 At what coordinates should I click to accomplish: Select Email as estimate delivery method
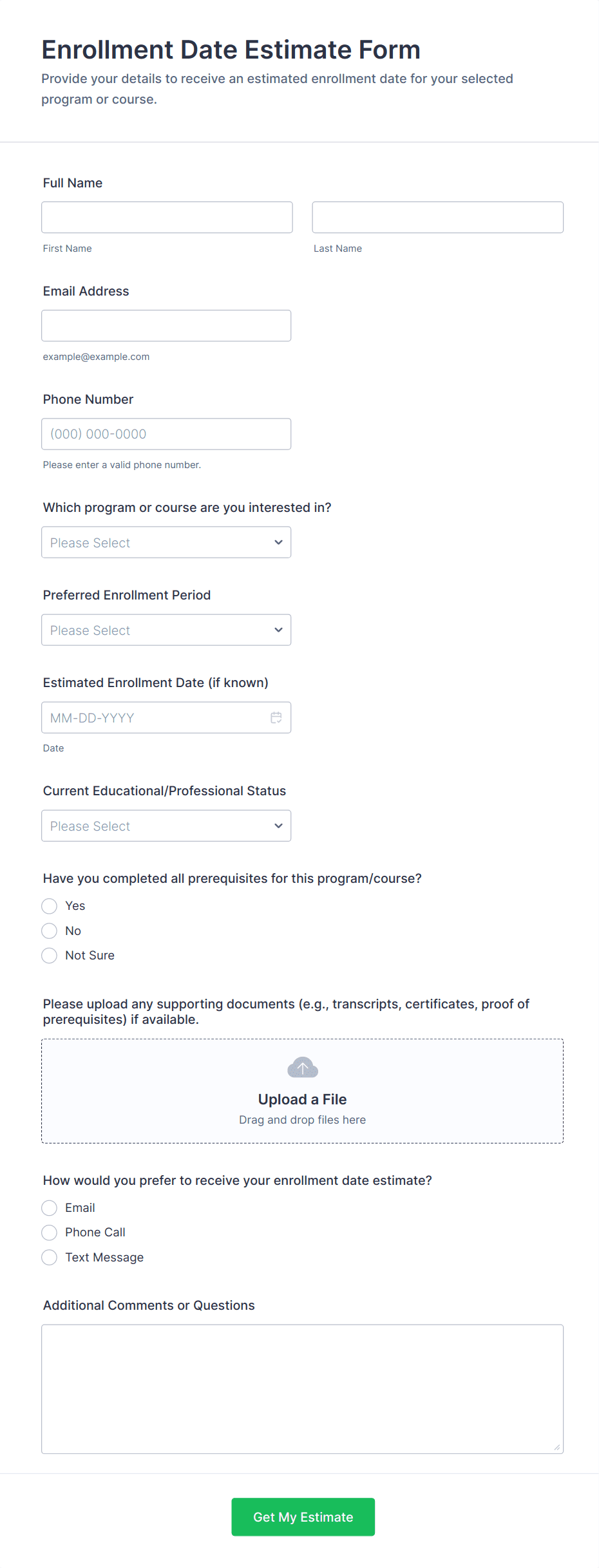(x=50, y=1208)
